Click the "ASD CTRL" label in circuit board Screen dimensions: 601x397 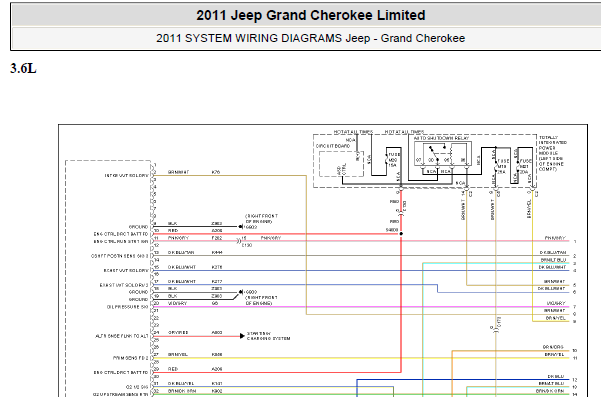341,169
